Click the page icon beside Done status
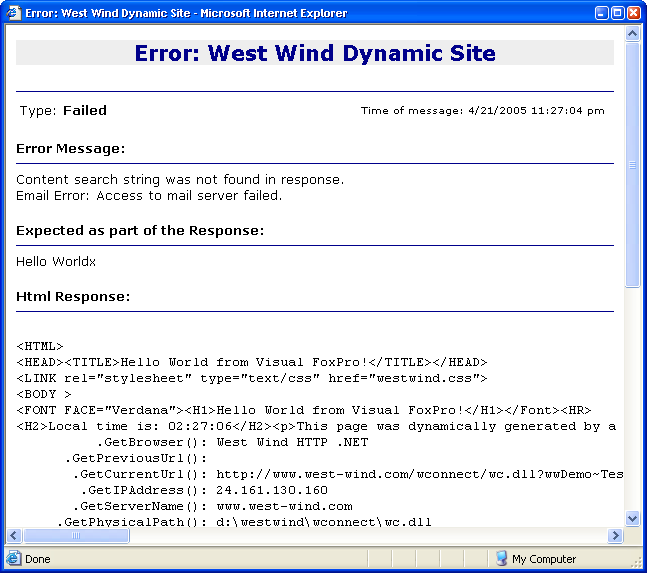The width and height of the screenshot is (647, 573). click(14, 558)
